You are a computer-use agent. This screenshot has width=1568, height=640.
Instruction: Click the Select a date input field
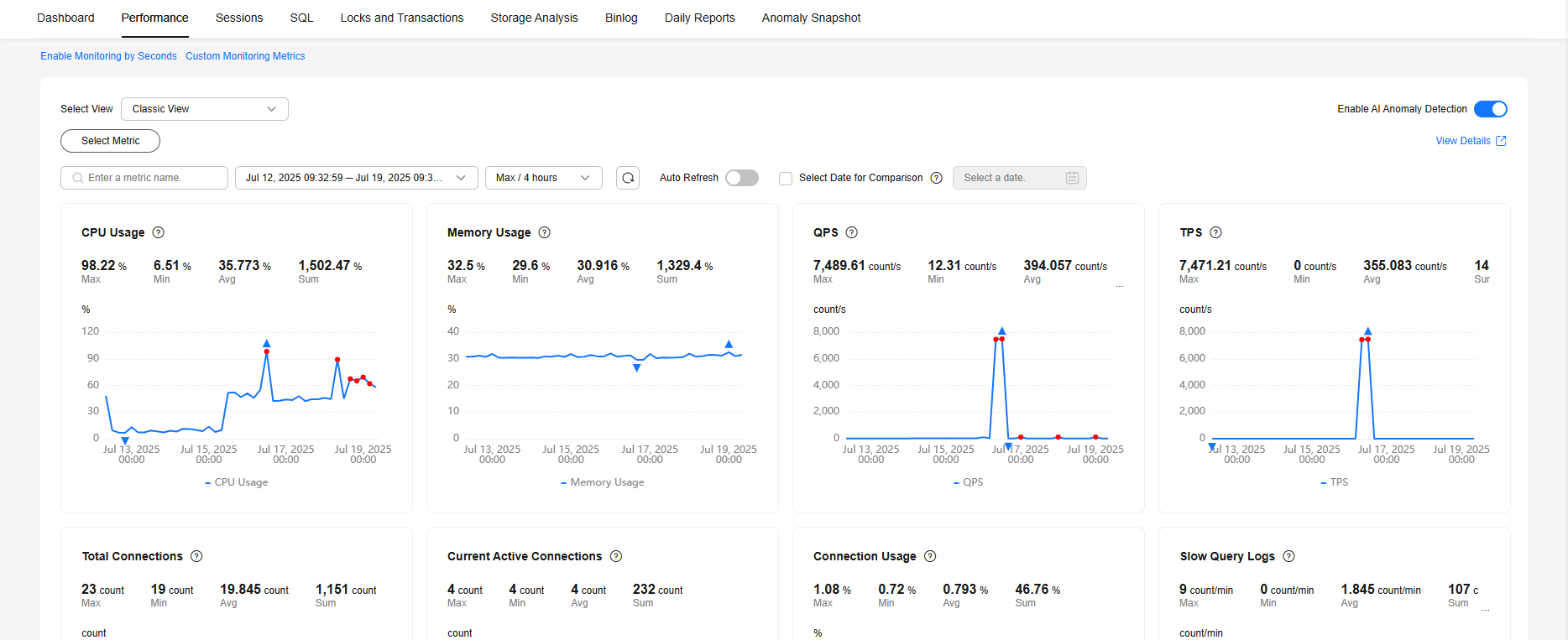coord(1020,178)
